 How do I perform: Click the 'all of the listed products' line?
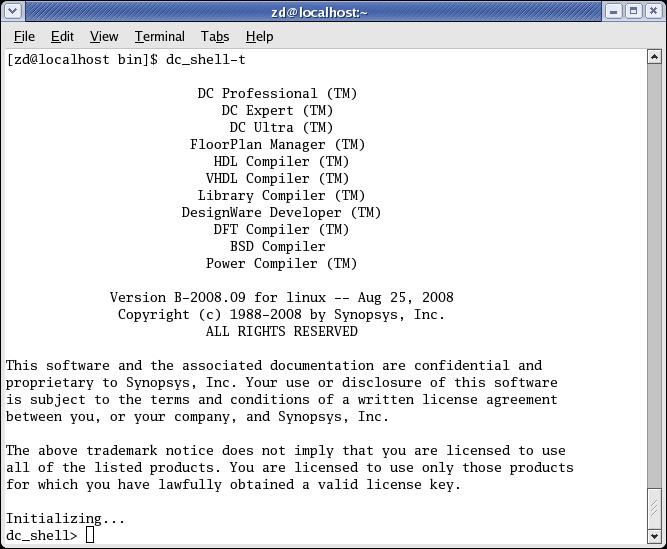(290, 468)
